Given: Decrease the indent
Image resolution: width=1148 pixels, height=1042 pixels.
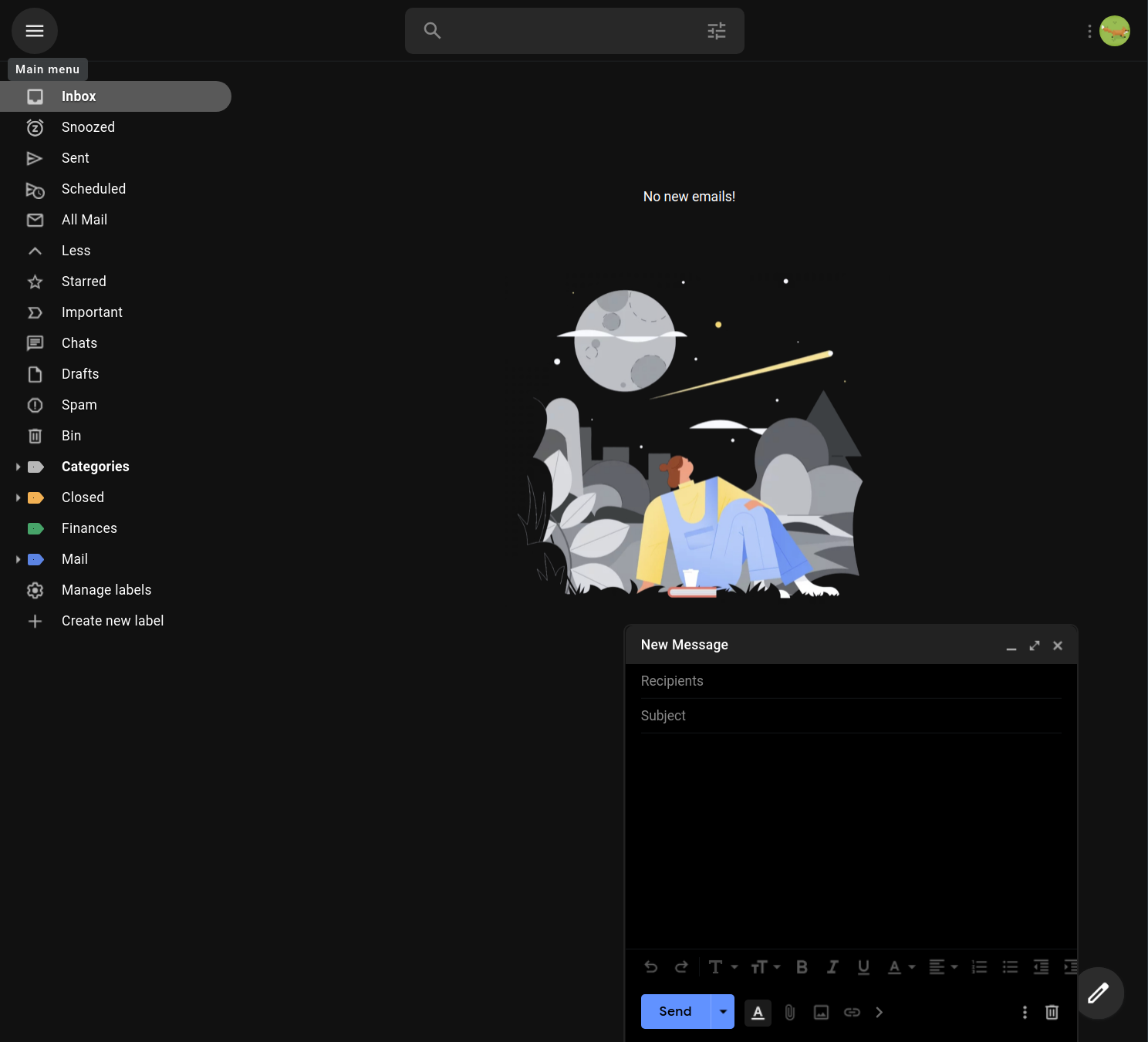Looking at the screenshot, I should [1041, 967].
